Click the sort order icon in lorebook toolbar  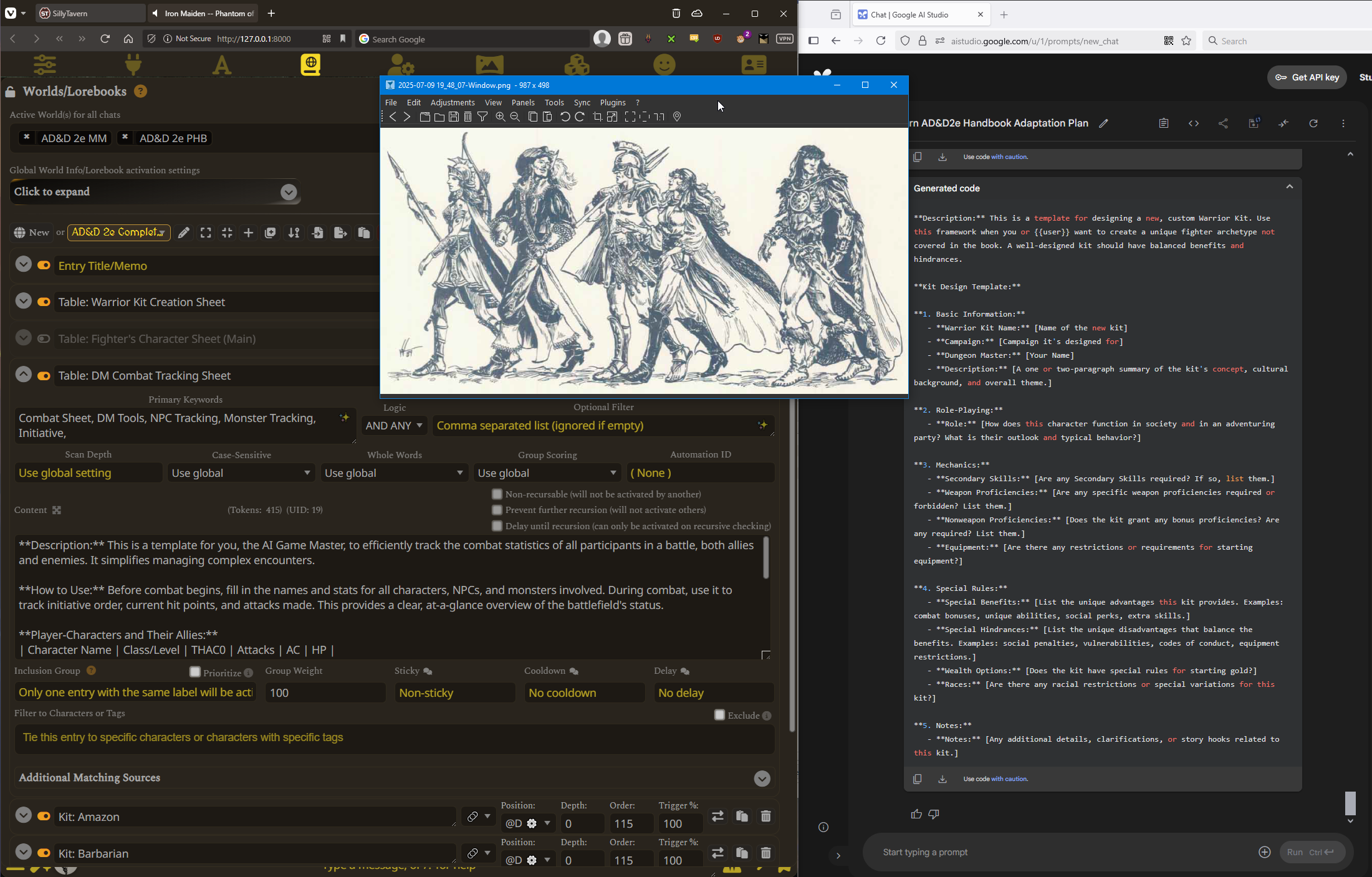point(294,232)
